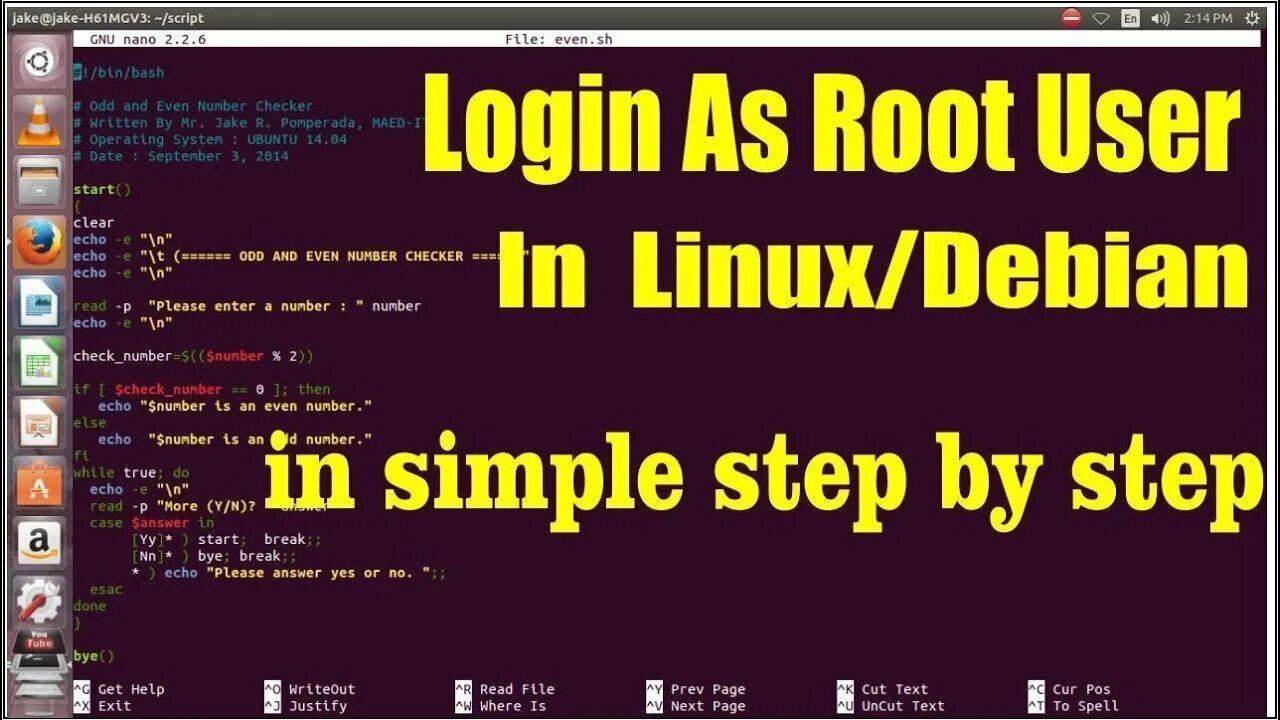Image resolution: width=1280 pixels, height=720 pixels.
Task: Click the 'File: even.sh' title text
Action: [559, 39]
